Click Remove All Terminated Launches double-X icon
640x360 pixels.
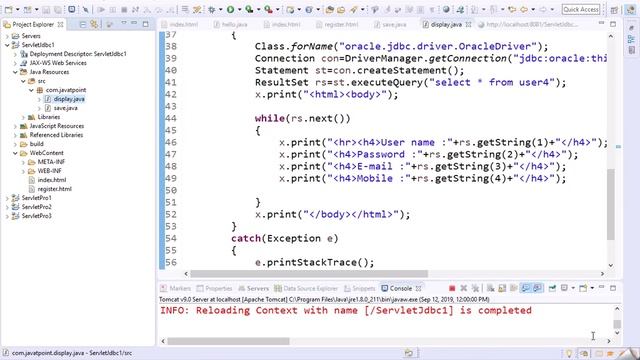(x=475, y=288)
